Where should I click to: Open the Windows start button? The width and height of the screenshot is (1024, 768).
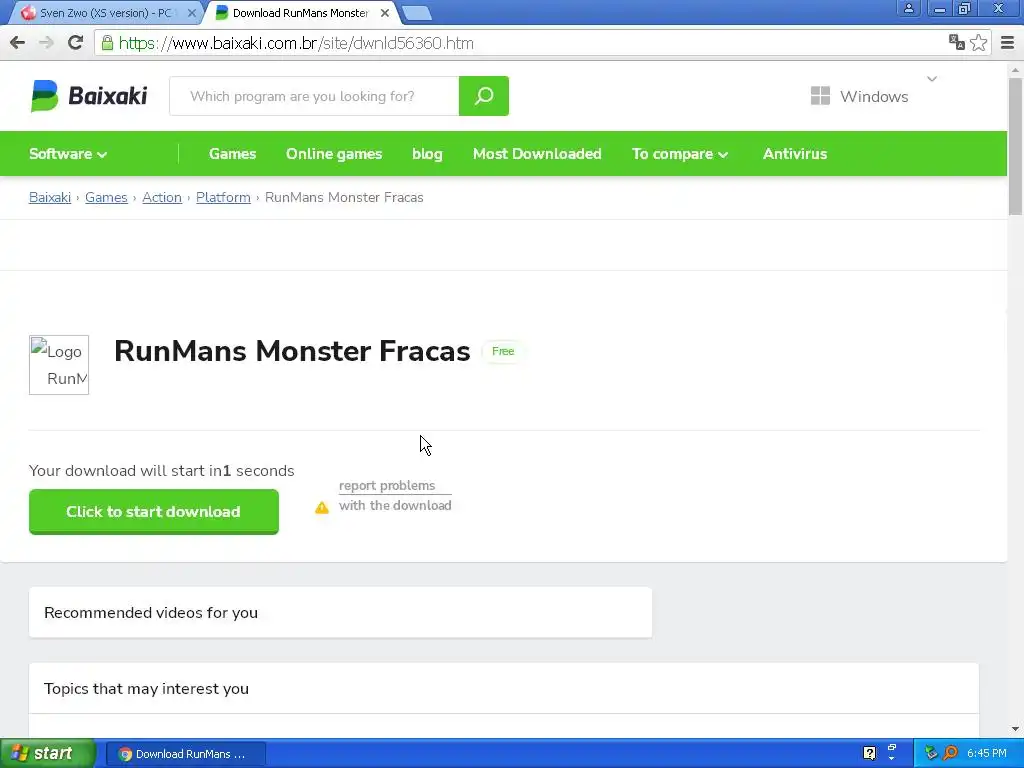(47, 753)
